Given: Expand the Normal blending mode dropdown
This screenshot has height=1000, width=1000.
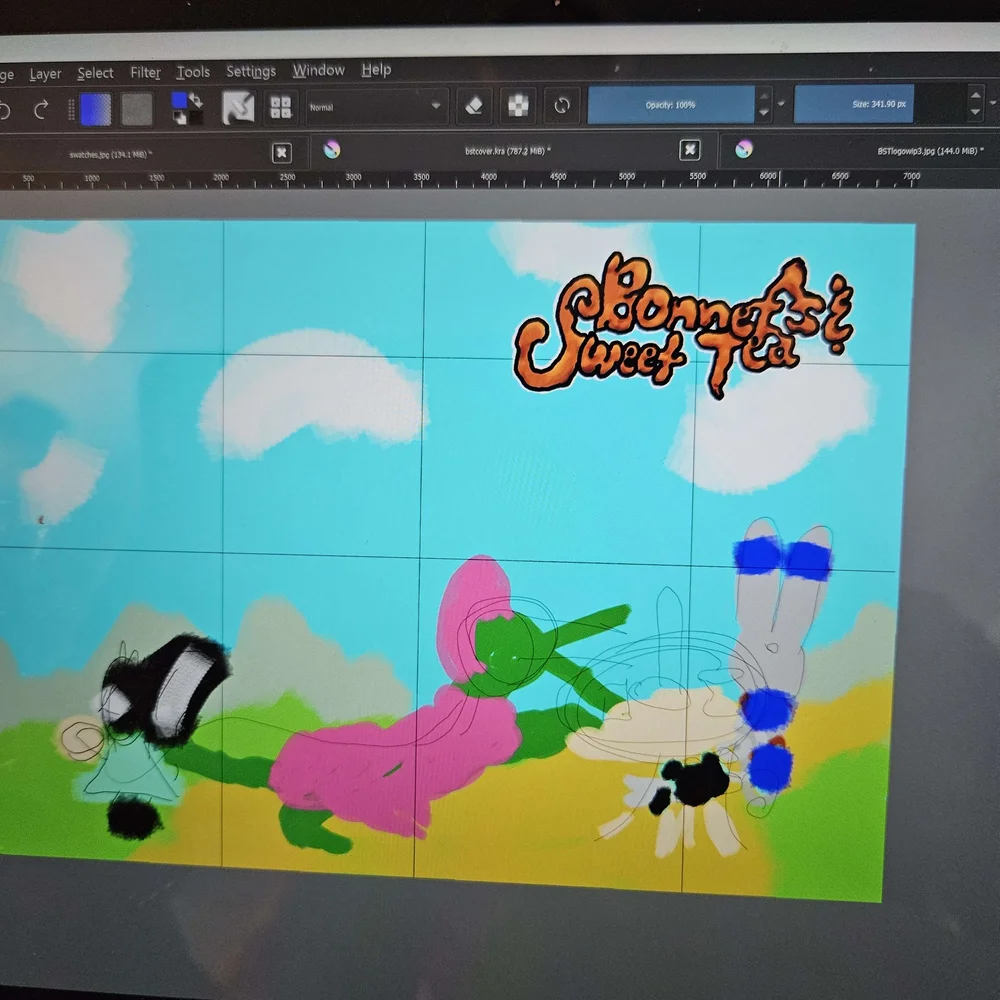Looking at the screenshot, I should [x=376, y=107].
